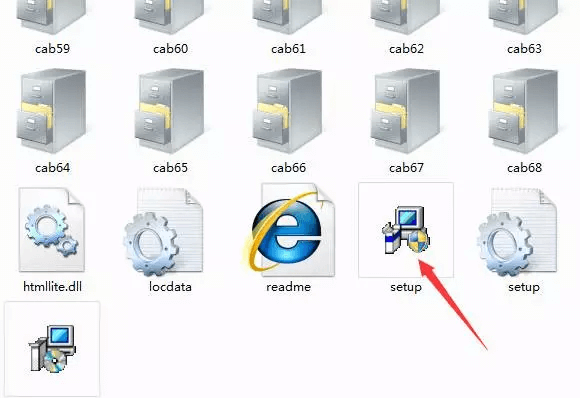Select the htmllite.dll file icon

51,230
